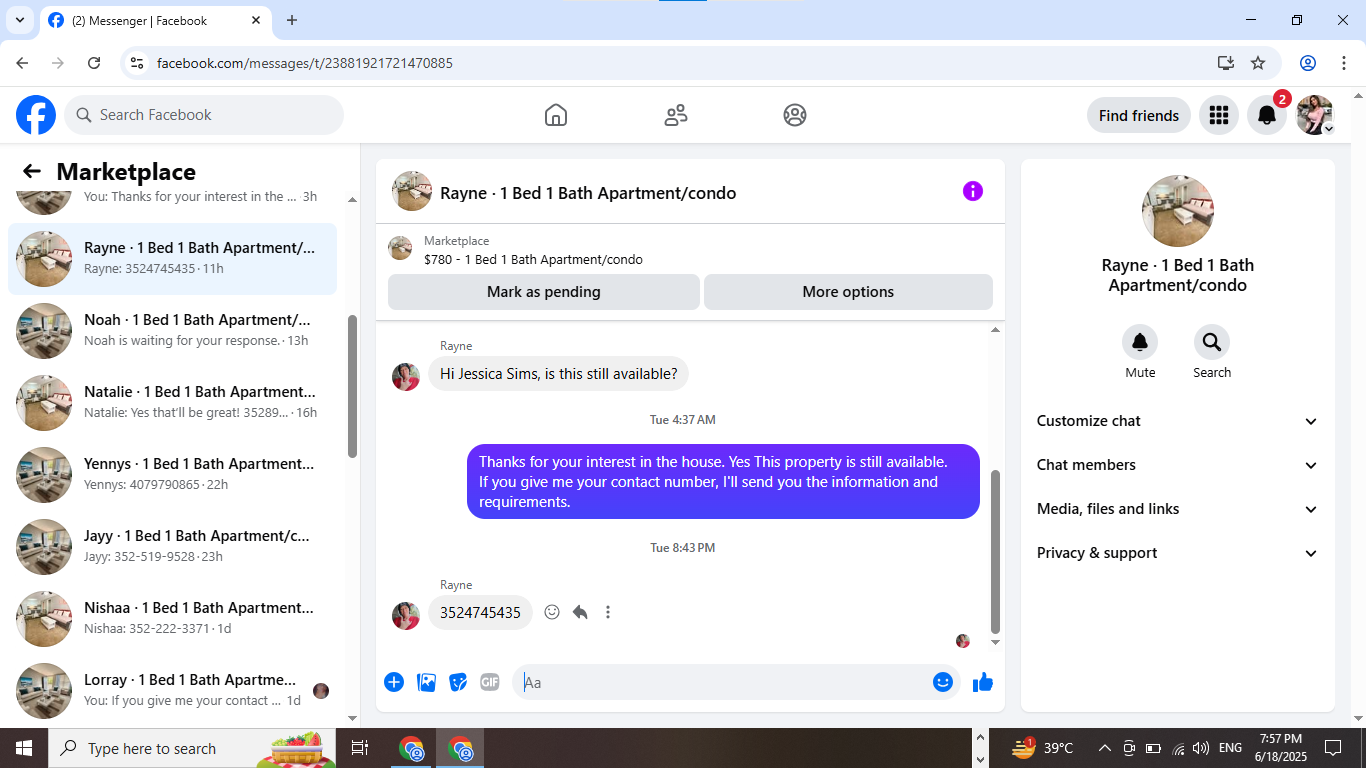This screenshot has height=768, width=1366.
Task: Expand Media, files and links section
Action: (x=1177, y=509)
